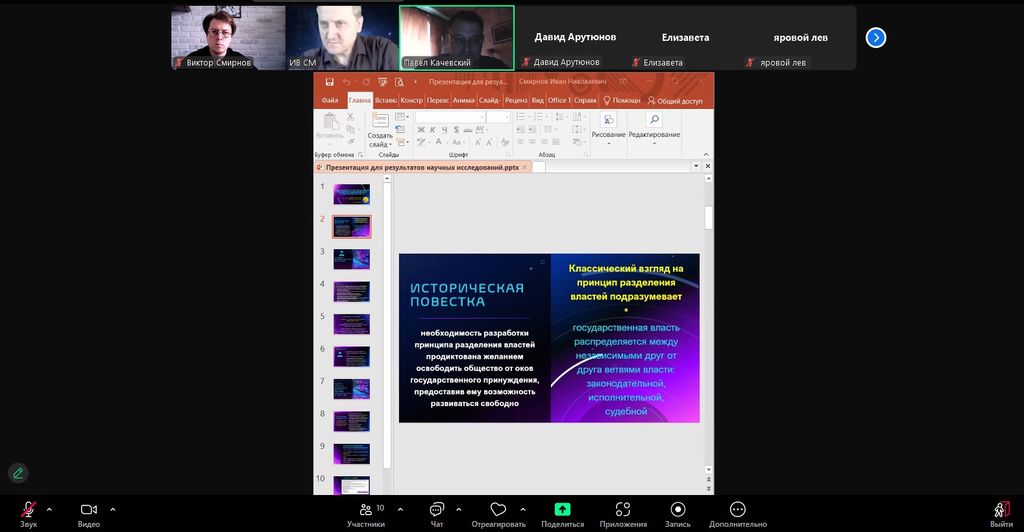
Task: Select slide 5 thumbnail in slide panel
Action: [x=351, y=324]
